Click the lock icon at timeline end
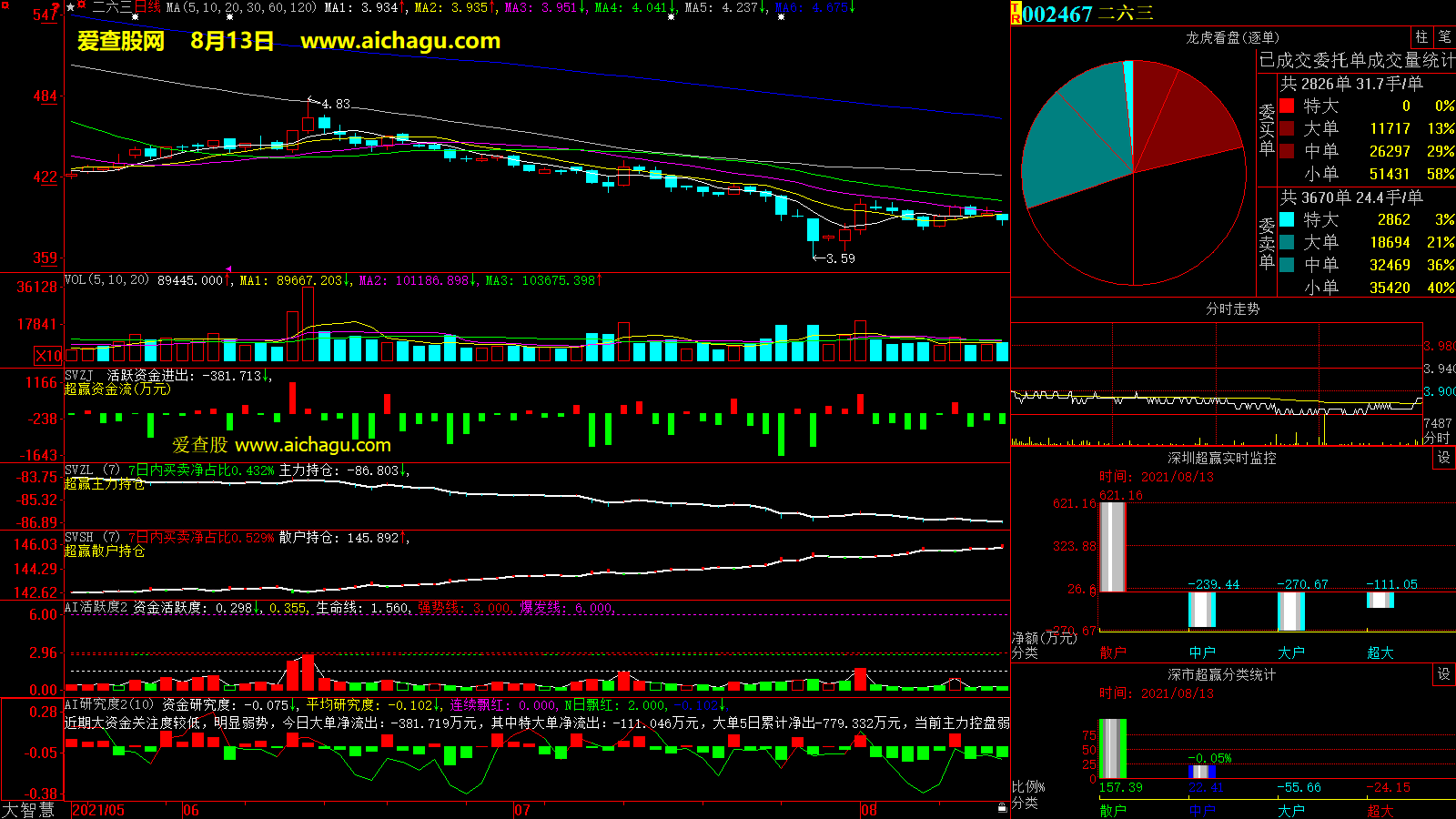1456x819 pixels. point(1002,807)
